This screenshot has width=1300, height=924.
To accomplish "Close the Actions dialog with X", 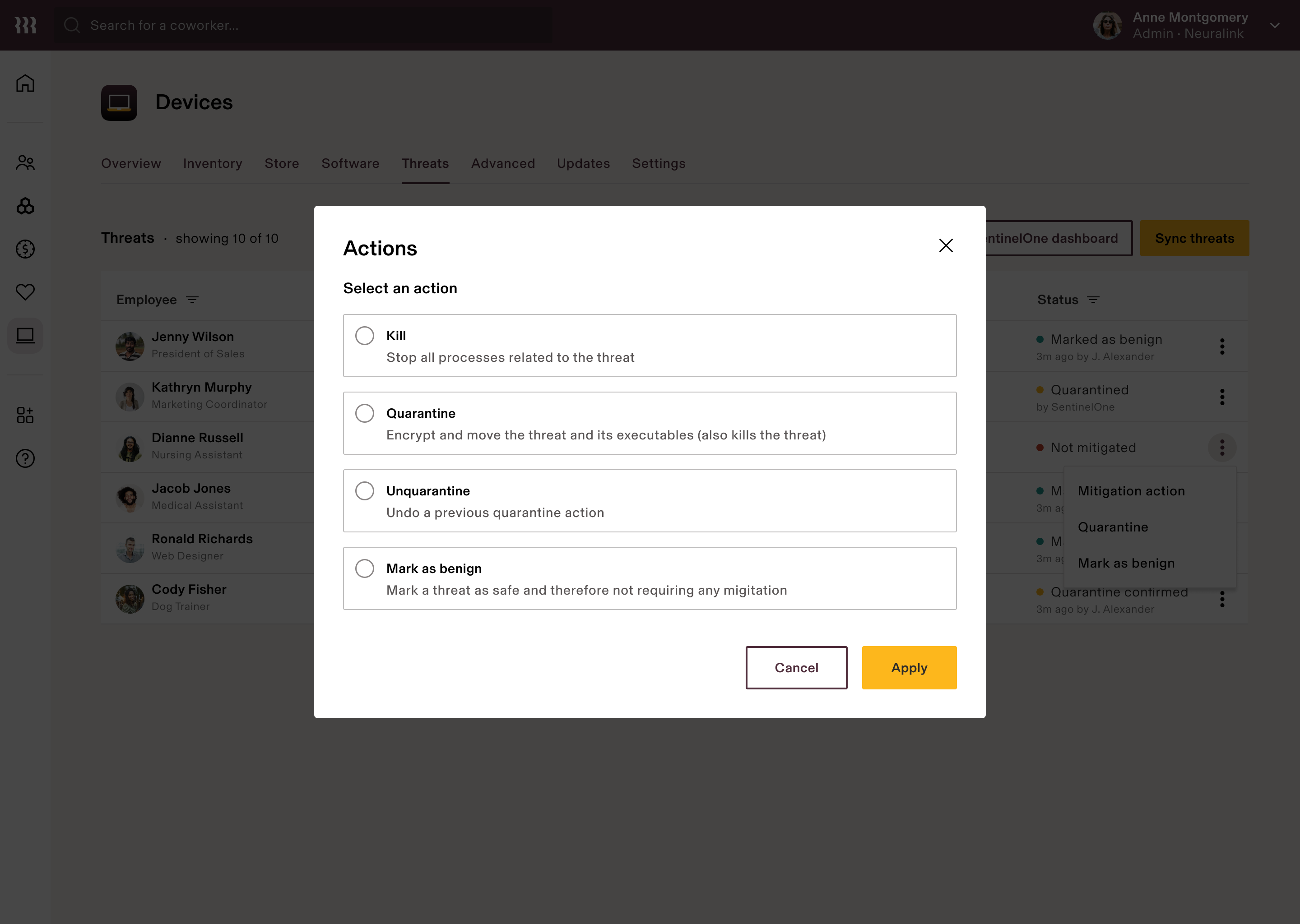I will click(945, 246).
